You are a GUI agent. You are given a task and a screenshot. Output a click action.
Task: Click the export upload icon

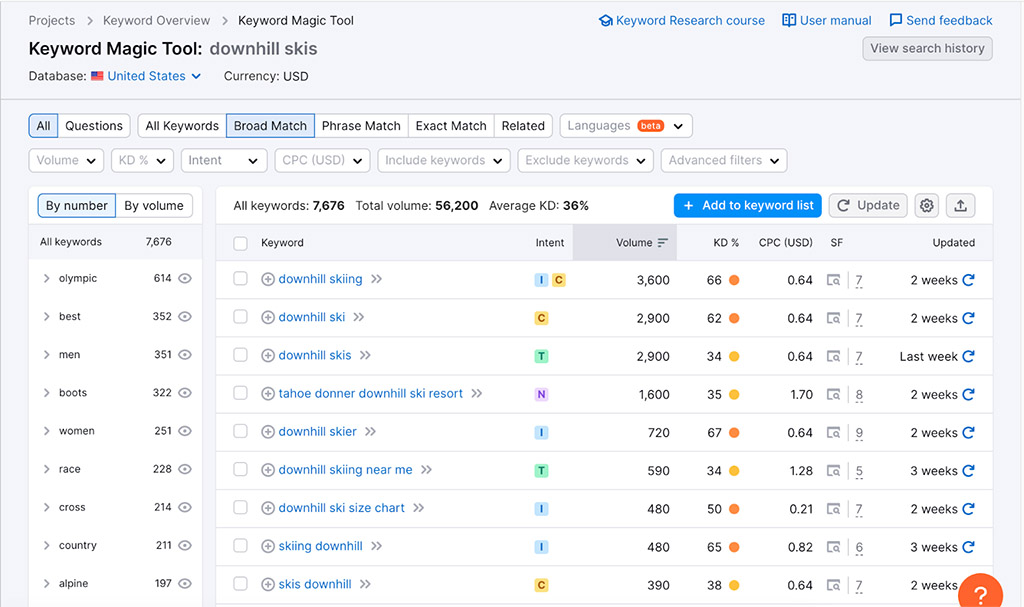tap(960, 205)
